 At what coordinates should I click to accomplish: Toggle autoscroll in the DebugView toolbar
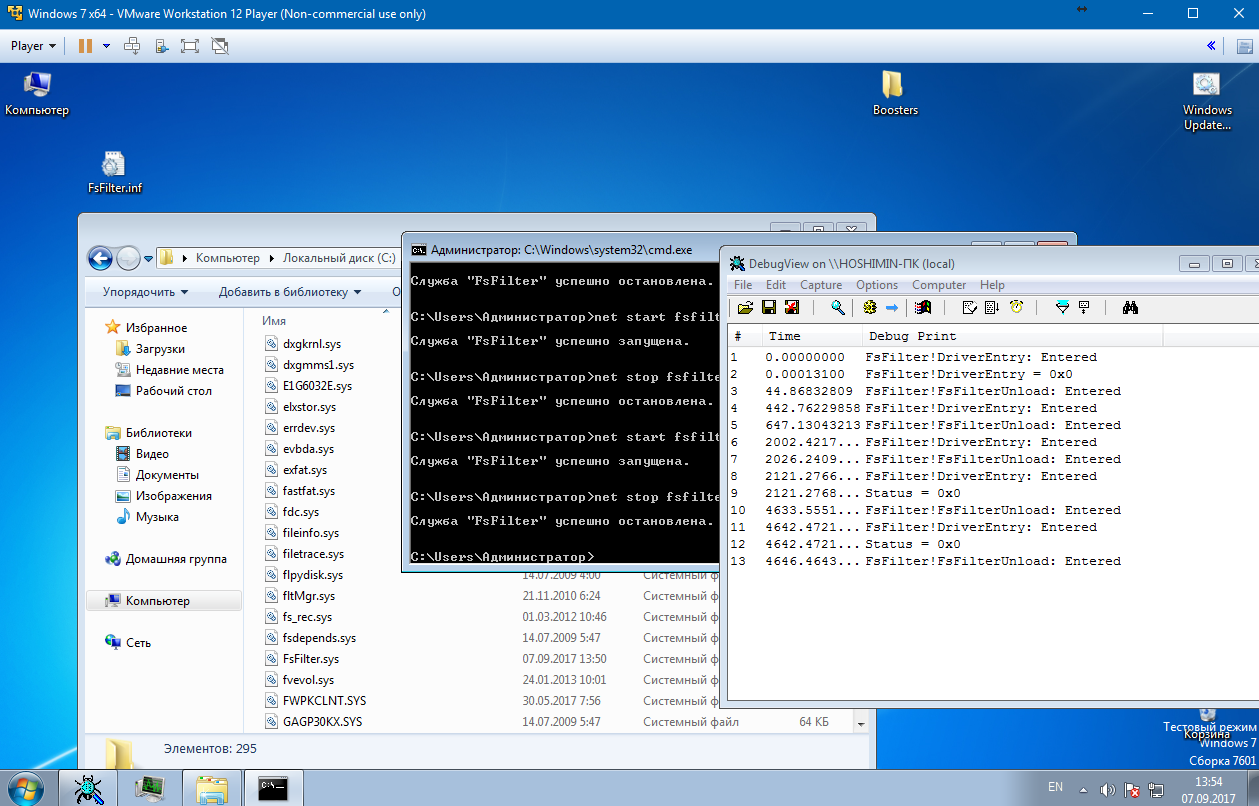point(992,308)
